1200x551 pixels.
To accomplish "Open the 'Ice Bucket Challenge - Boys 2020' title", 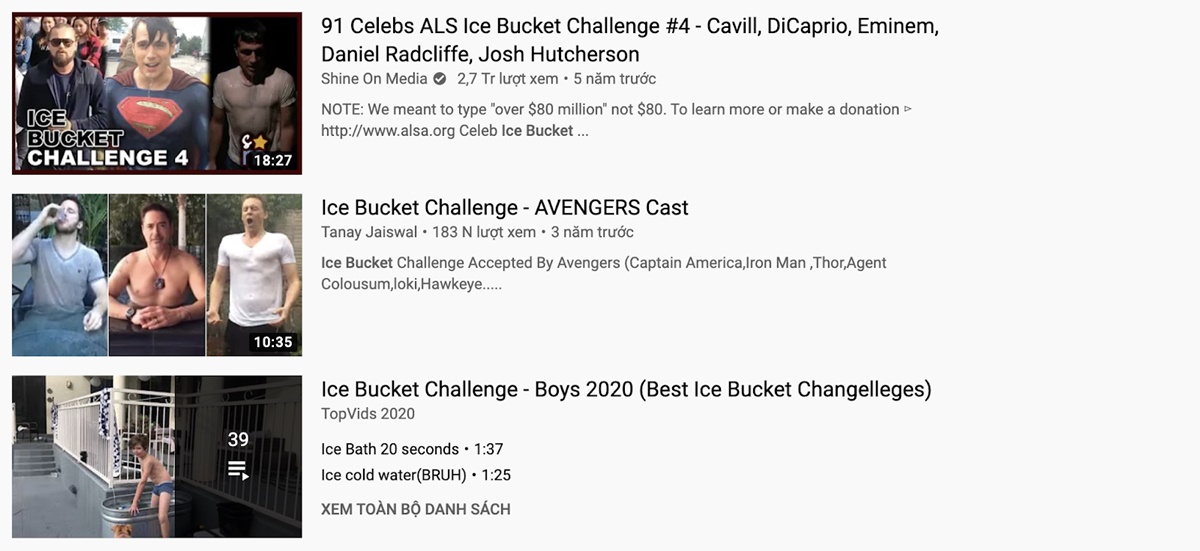I will pos(625,389).
